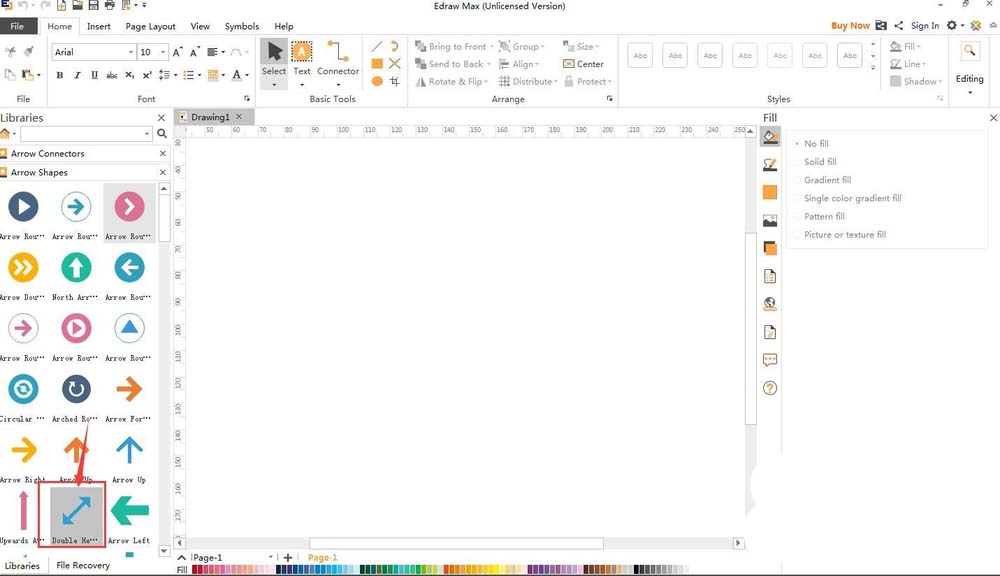1000x576 pixels.
Task: Expand the Rotate & Flip dropdown
Action: pyautogui.click(x=486, y=82)
